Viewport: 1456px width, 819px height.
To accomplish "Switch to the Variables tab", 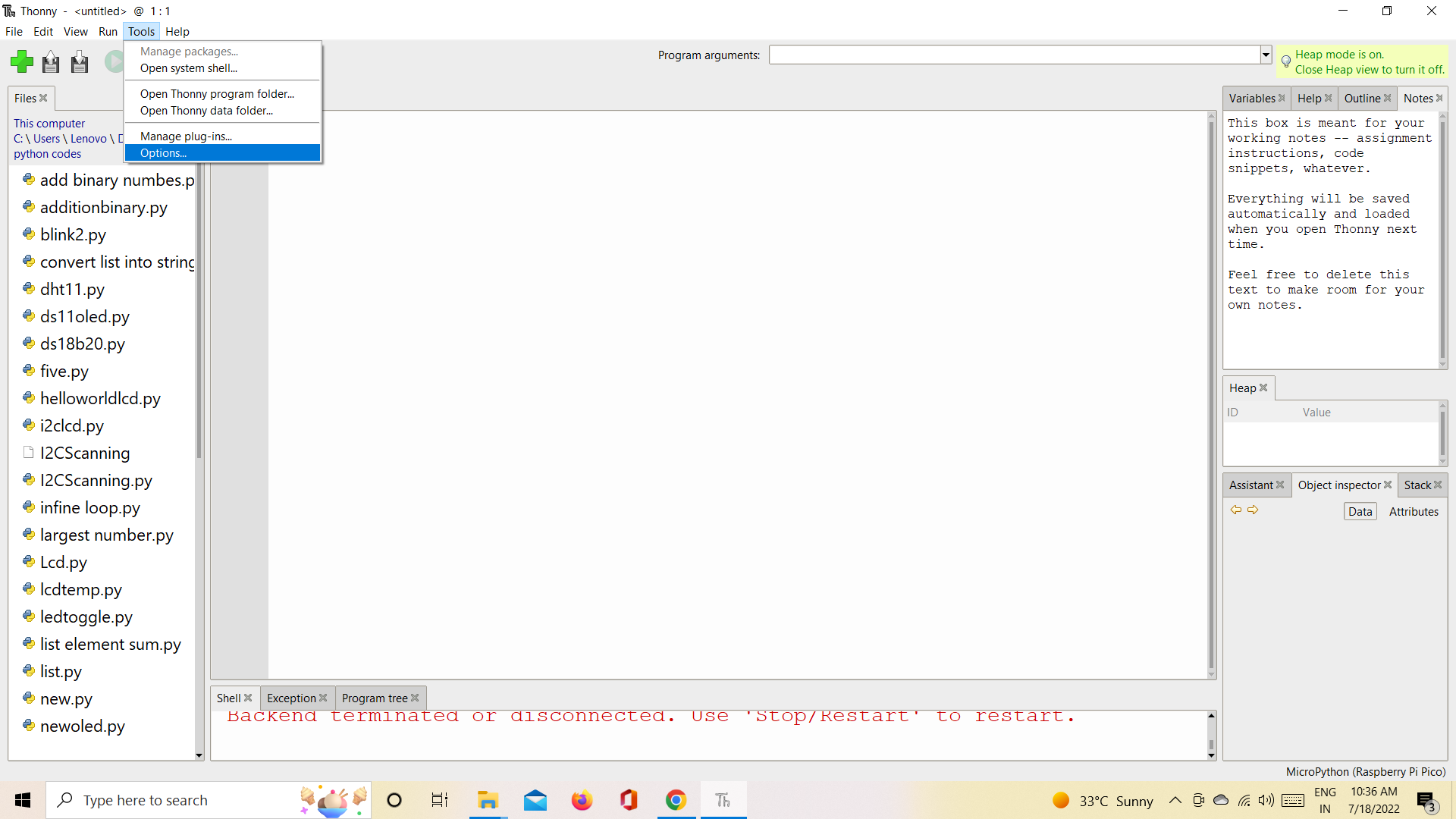I will [x=1251, y=99].
